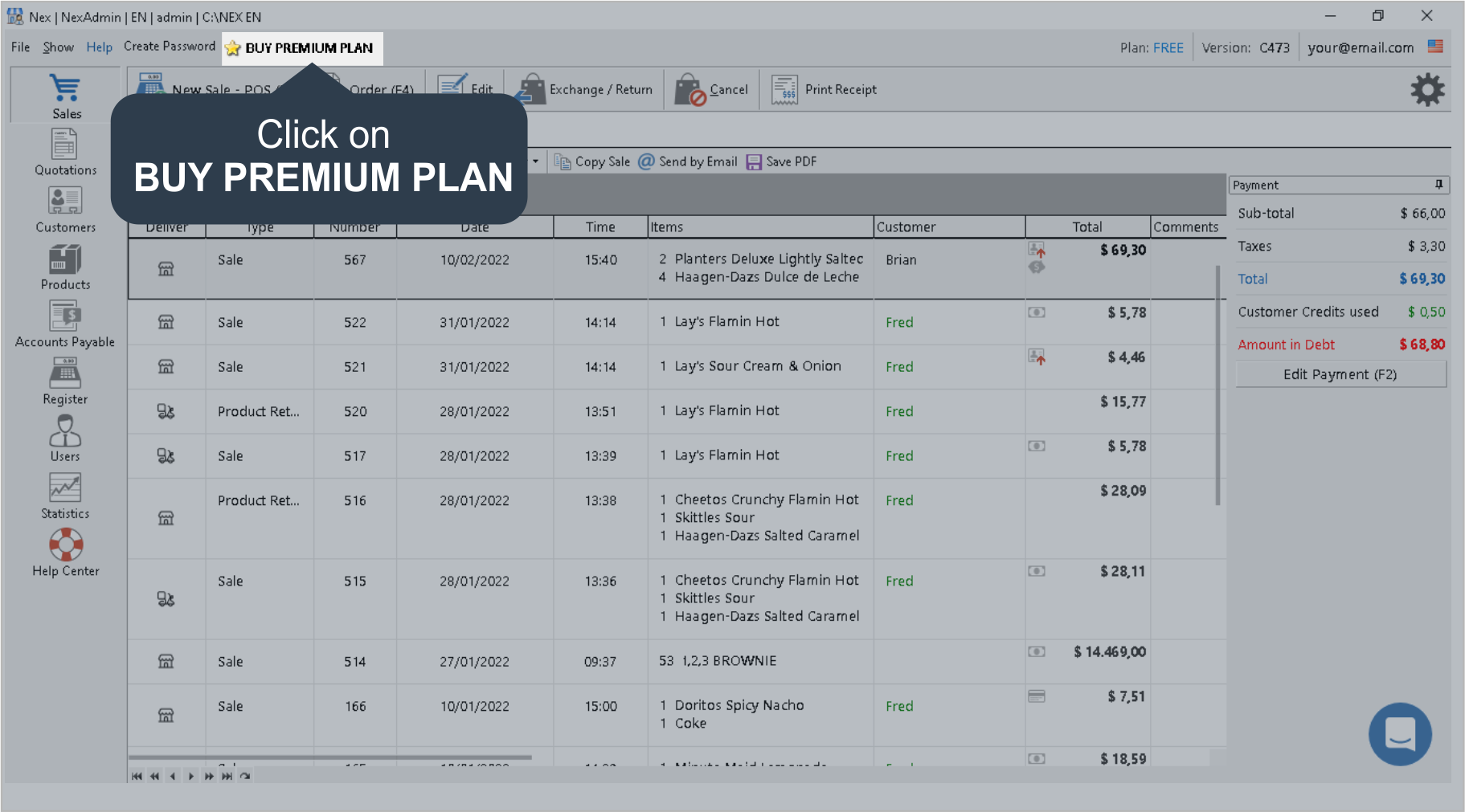Open the Show menu
Viewport: 1465px width, 812px height.
click(x=58, y=47)
